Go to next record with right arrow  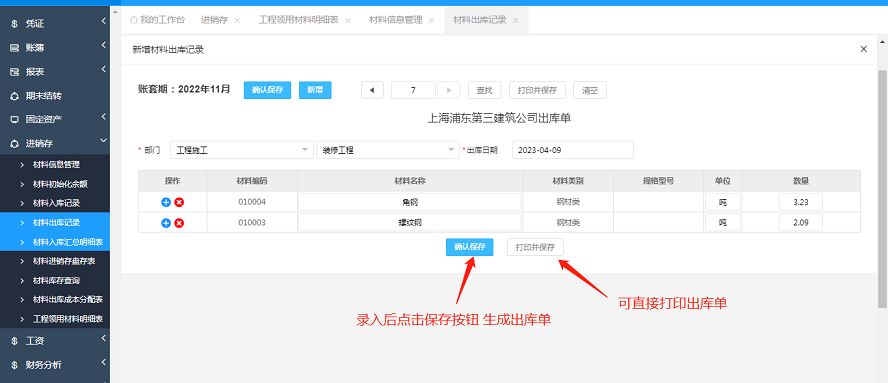click(x=449, y=90)
